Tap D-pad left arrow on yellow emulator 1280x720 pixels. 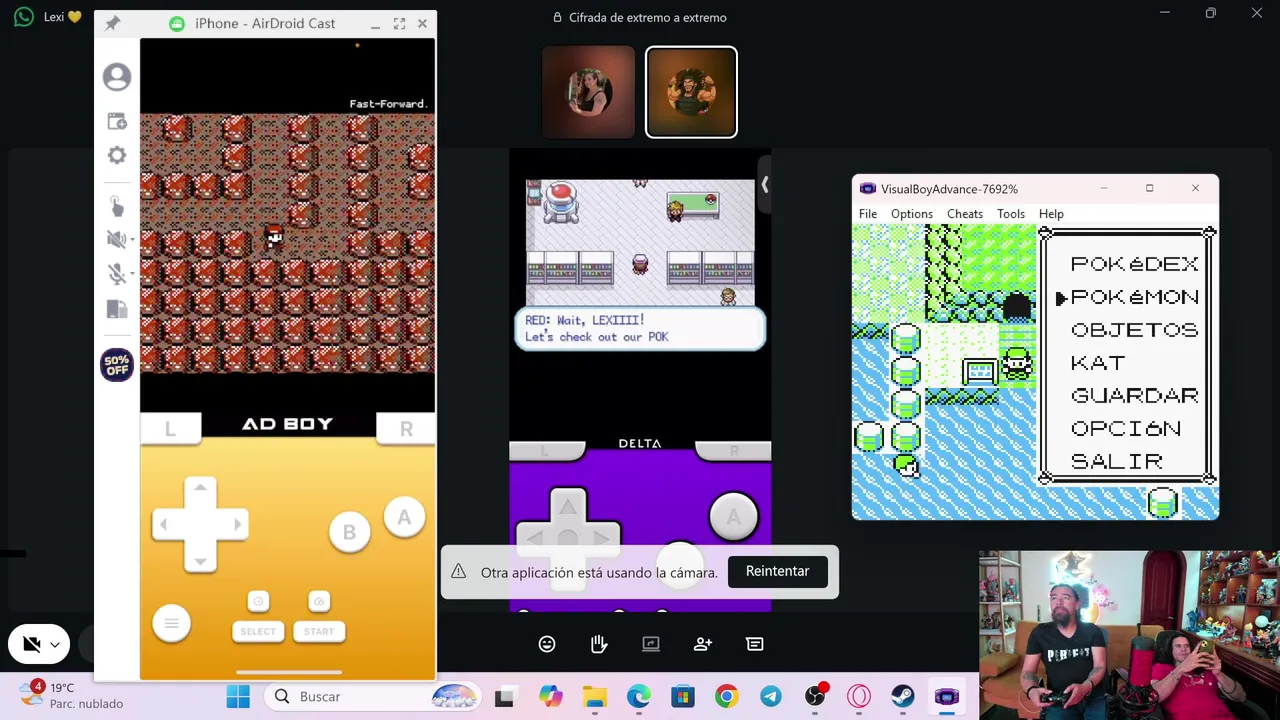pos(165,524)
